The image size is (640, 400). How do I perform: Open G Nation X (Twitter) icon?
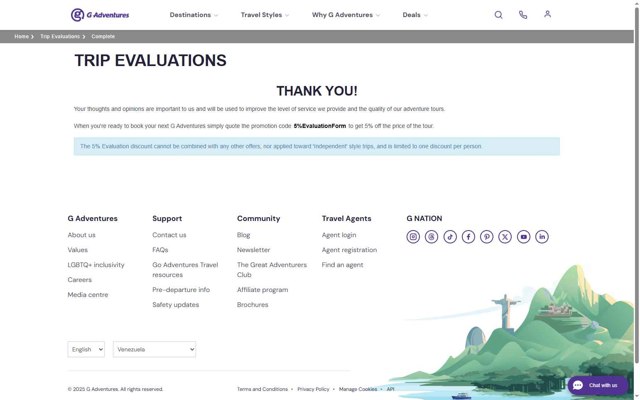tap(505, 237)
